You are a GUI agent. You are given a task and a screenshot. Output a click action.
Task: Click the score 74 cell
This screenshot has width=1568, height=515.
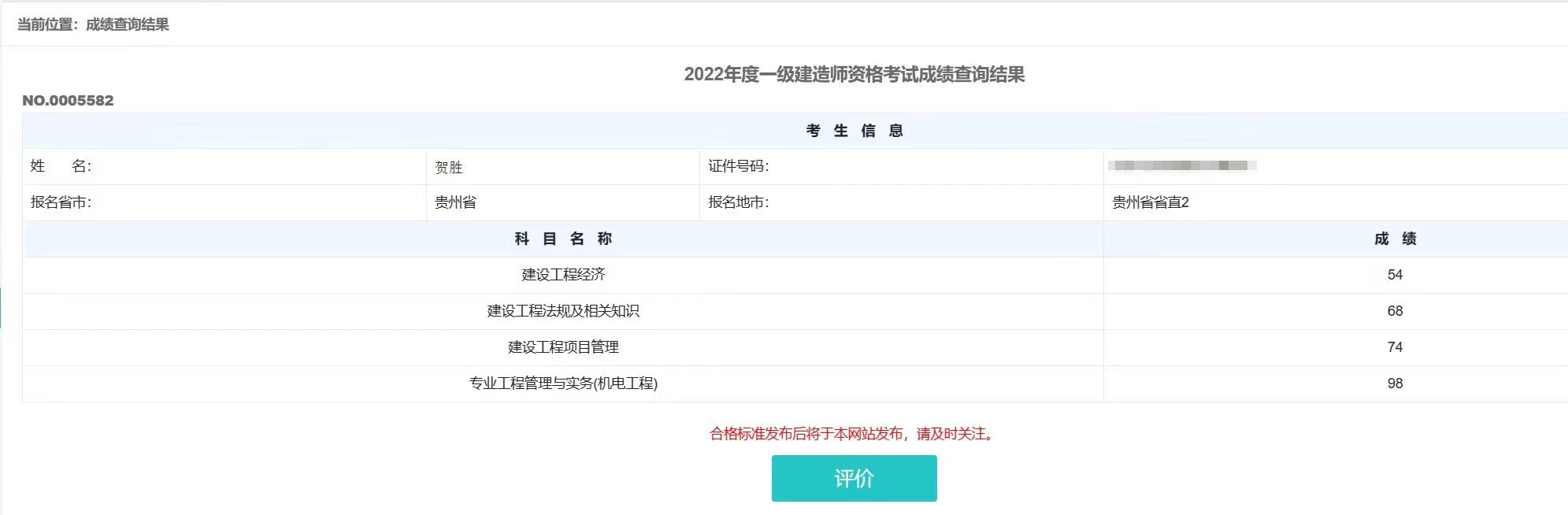[1395, 347]
